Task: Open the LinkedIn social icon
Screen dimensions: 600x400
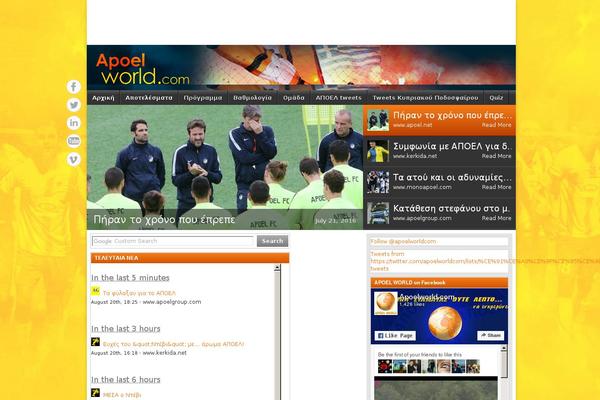Action: pyautogui.click(x=73, y=123)
